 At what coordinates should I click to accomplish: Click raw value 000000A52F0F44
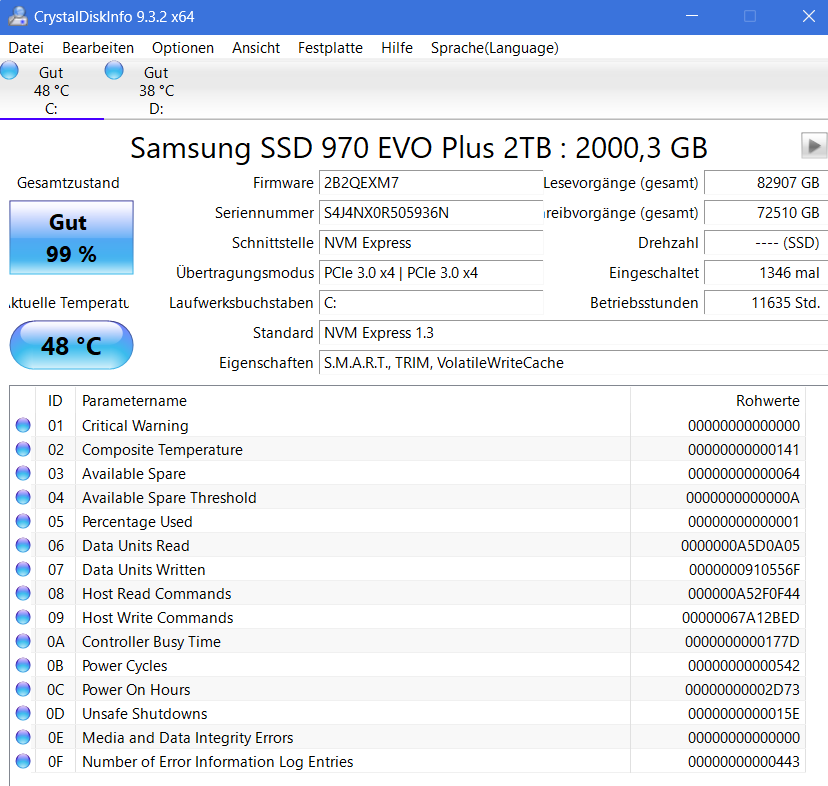pyautogui.click(x=744, y=594)
